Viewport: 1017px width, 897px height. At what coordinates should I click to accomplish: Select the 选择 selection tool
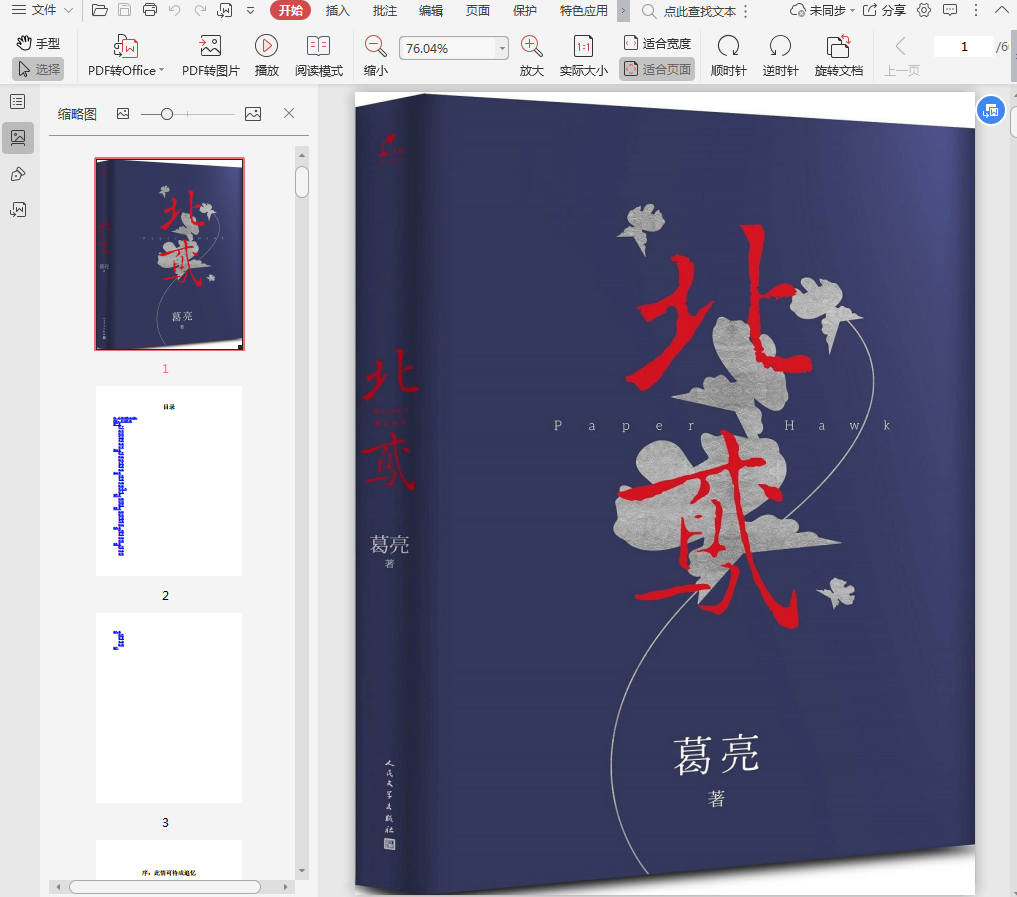[38, 69]
